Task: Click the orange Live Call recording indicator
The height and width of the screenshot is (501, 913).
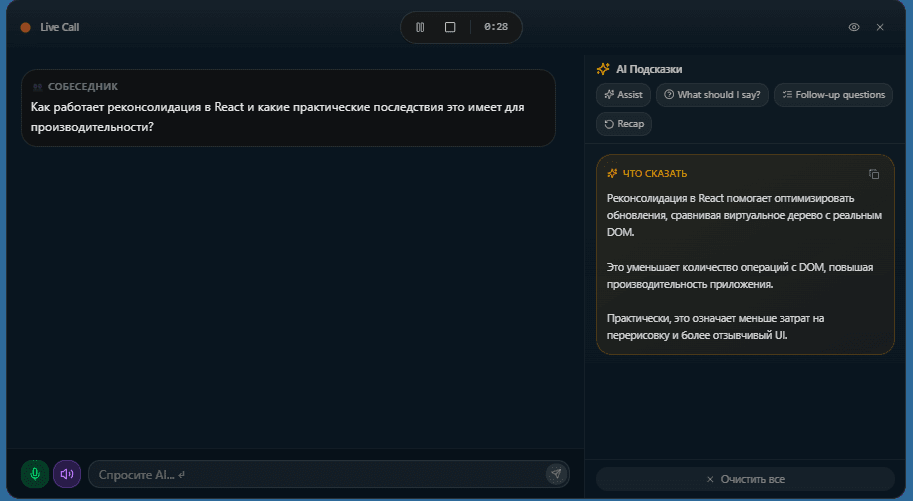Action: coord(25,27)
